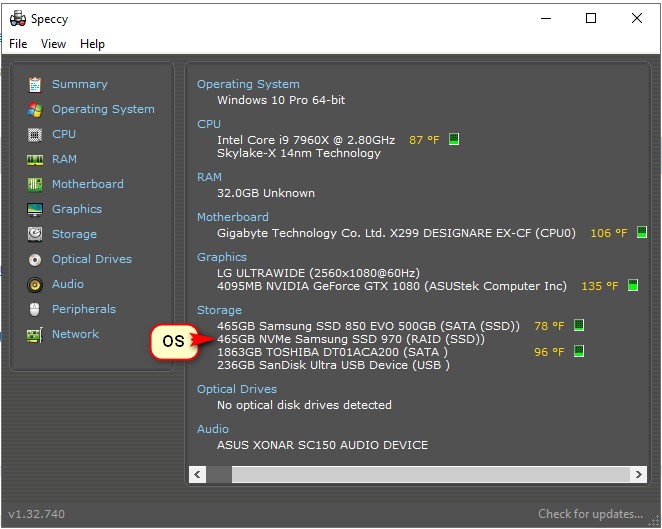The image size is (662, 529).
Task: Click the 135 °F graphics temperature value
Action: (600, 286)
